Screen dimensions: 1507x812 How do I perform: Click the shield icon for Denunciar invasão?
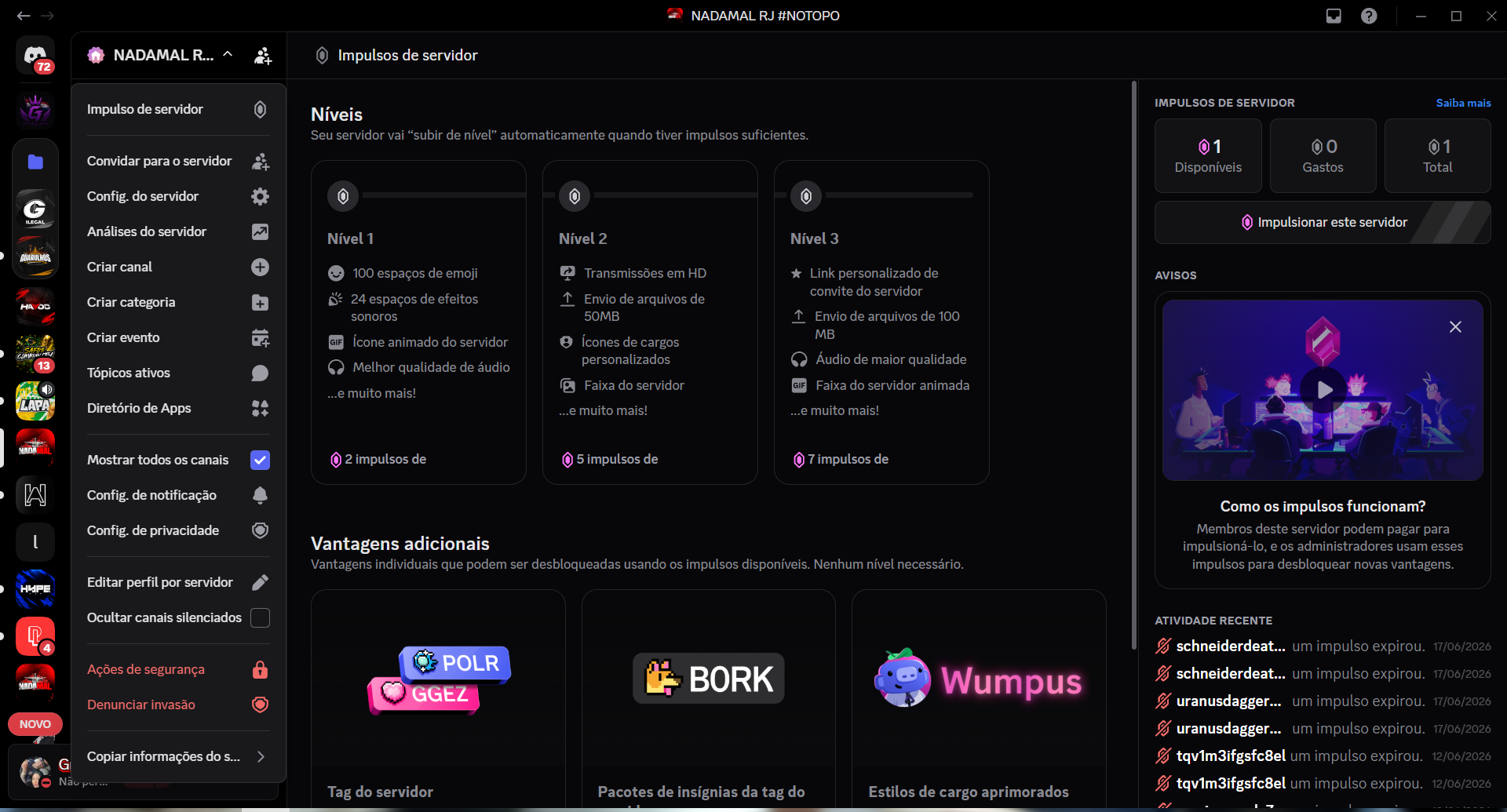point(260,705)
